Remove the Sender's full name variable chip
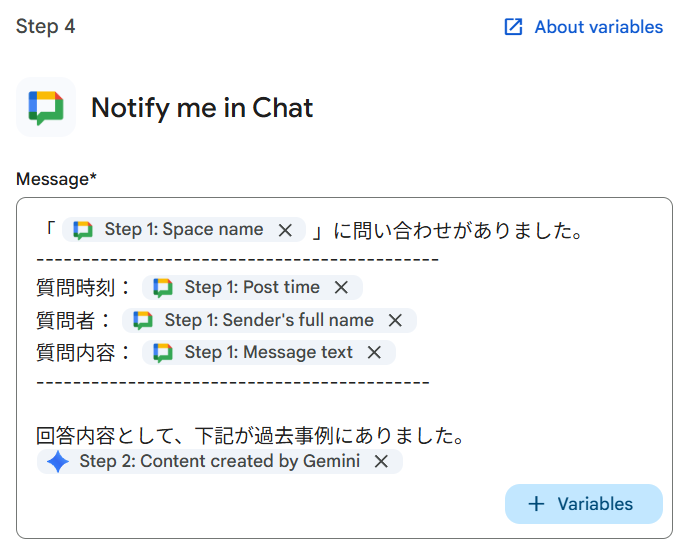Viewport: 697px width, 557px height. [x=395, y=321]
